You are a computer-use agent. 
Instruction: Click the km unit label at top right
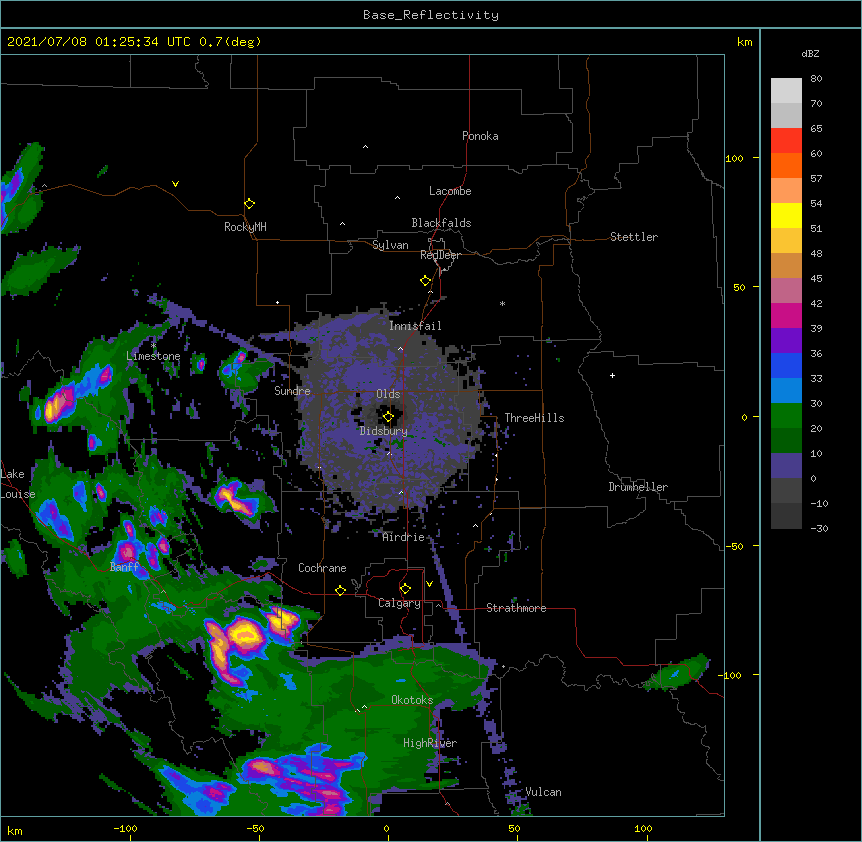coord(744,42)
